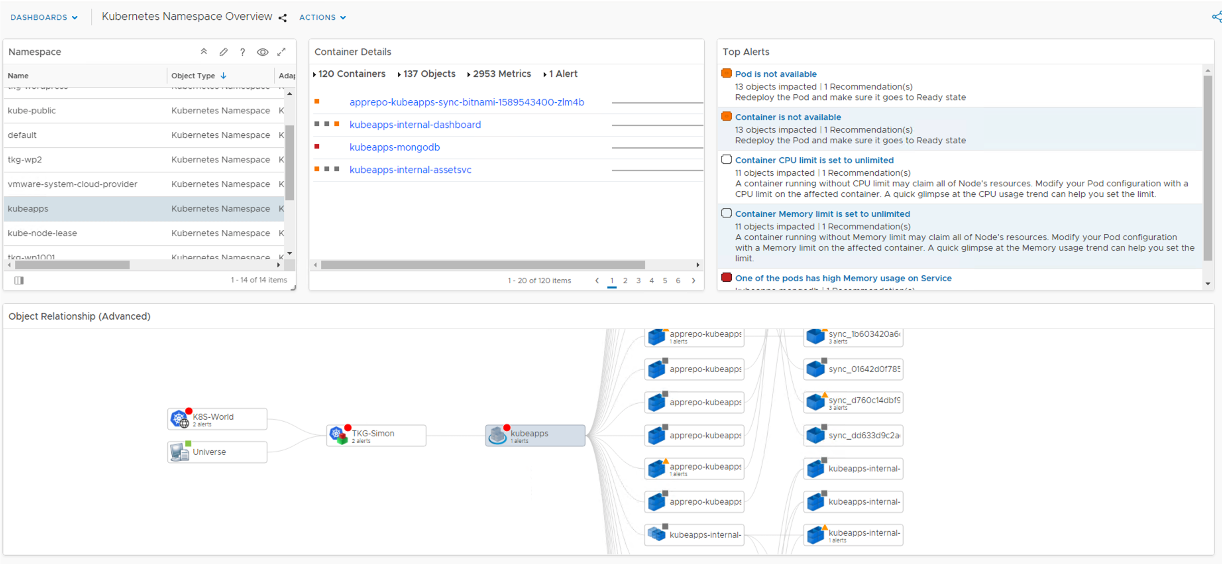Open Container Memory limit is set to unlimited alert
Viewport: 1222px width, 564px height.
pos(823,214)
